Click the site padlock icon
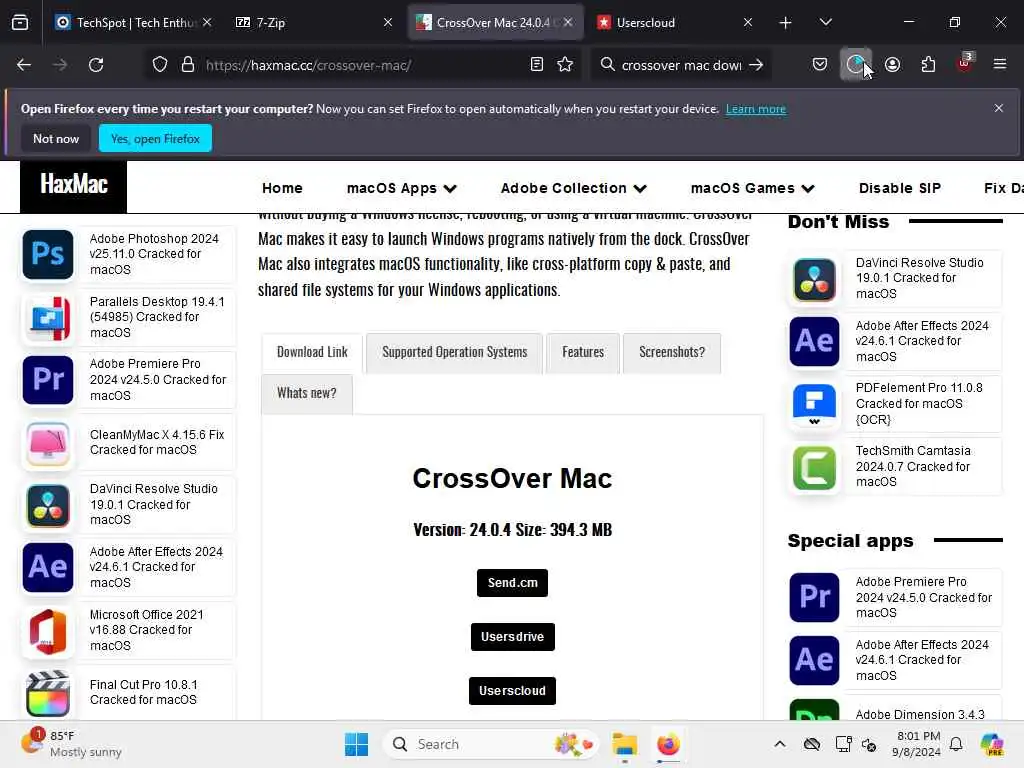1024x768 pixels. (x=188, y=65)
